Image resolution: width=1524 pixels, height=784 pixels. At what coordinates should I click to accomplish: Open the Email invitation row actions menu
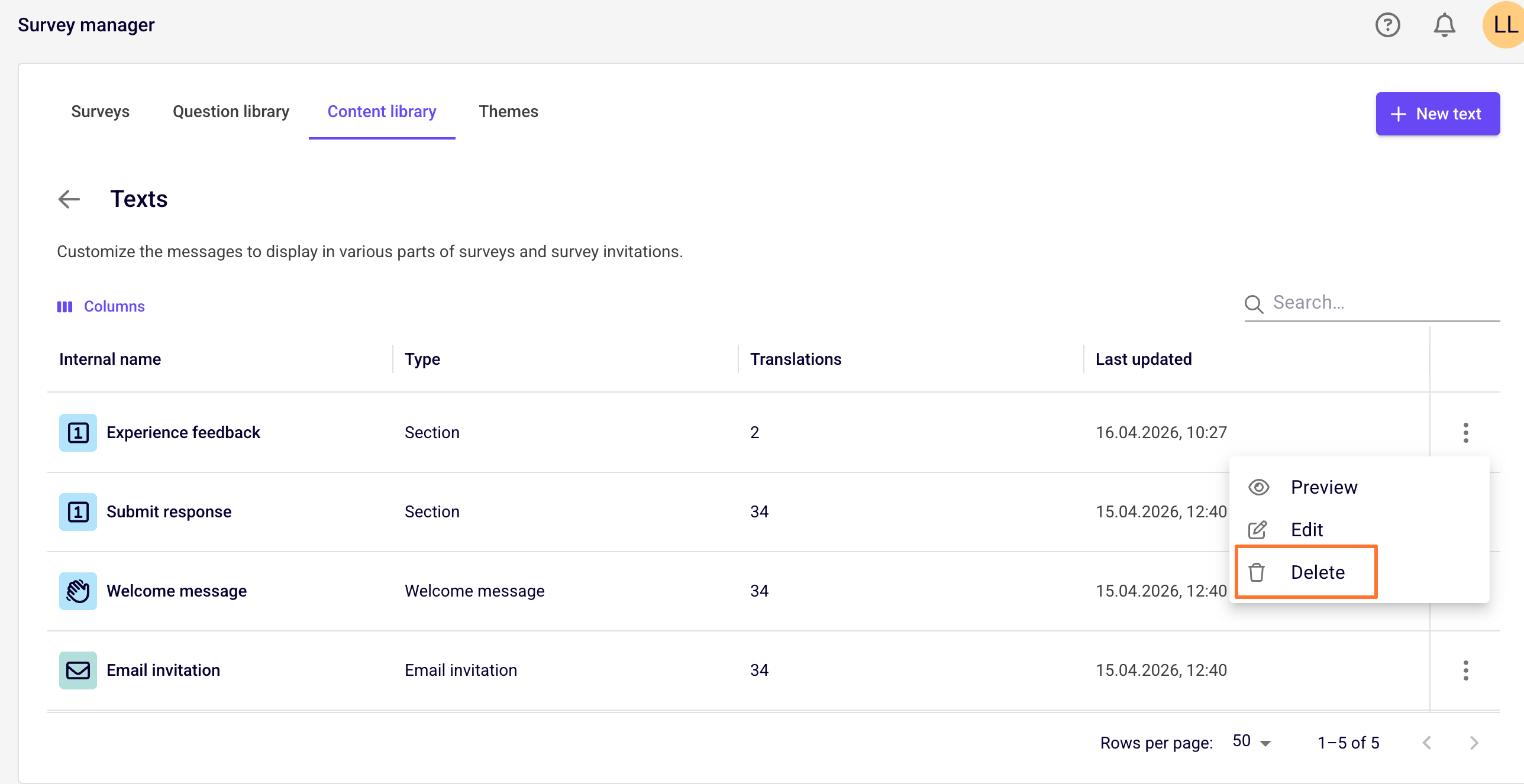click(1465, 670)
